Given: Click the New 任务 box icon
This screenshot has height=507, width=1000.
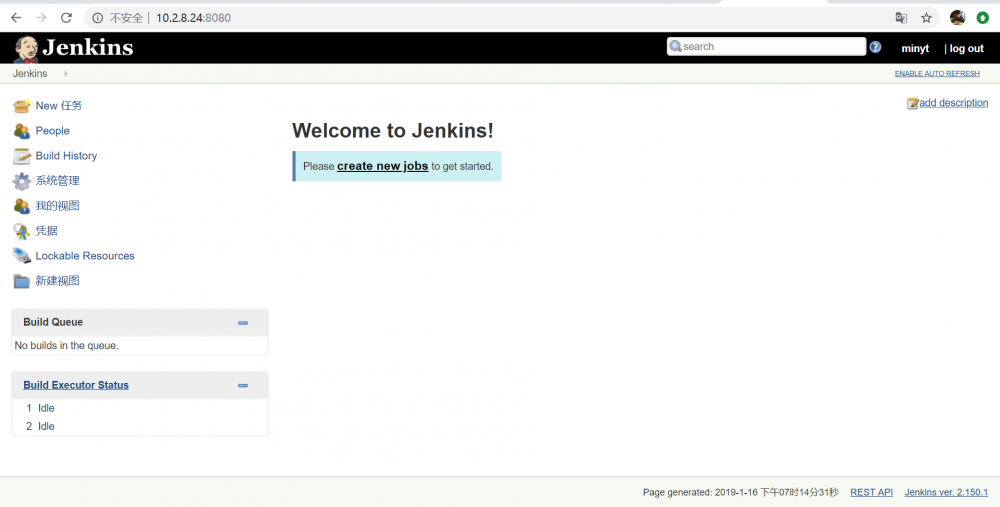Looking at the screenshot, I should pos(21,106).
